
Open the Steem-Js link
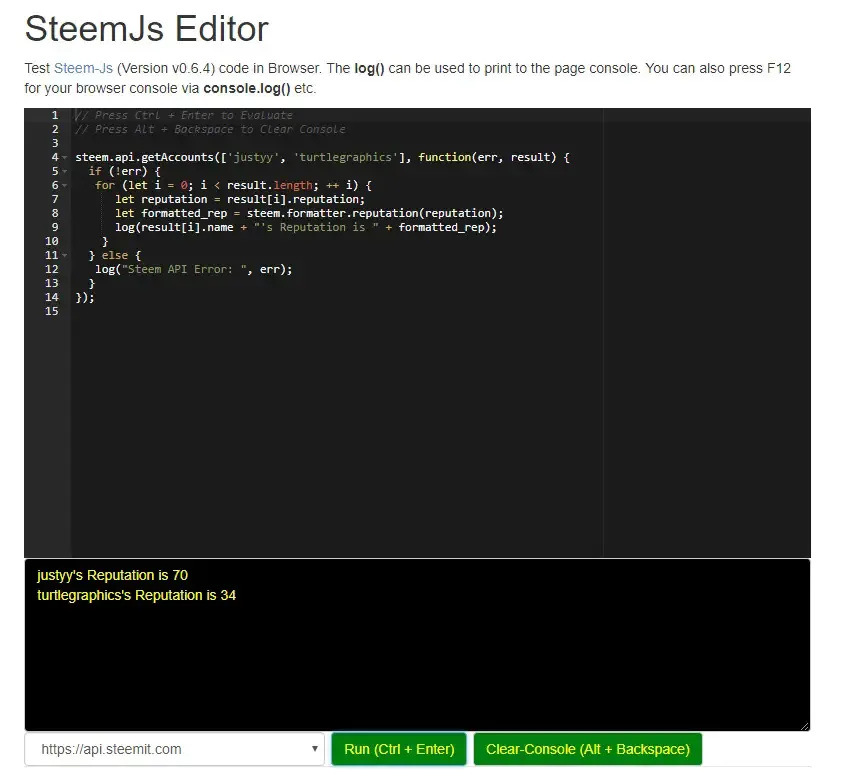pos(83,69)
